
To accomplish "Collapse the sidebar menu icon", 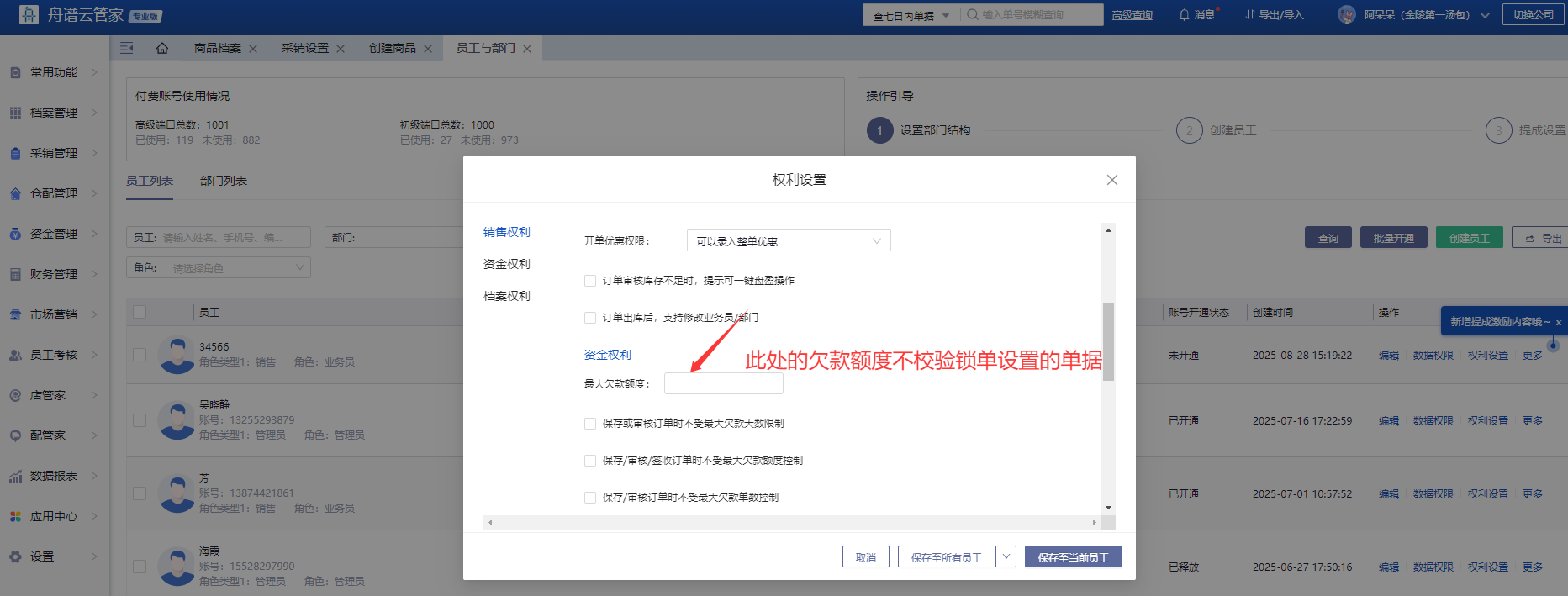I will (x=127, y=49).
